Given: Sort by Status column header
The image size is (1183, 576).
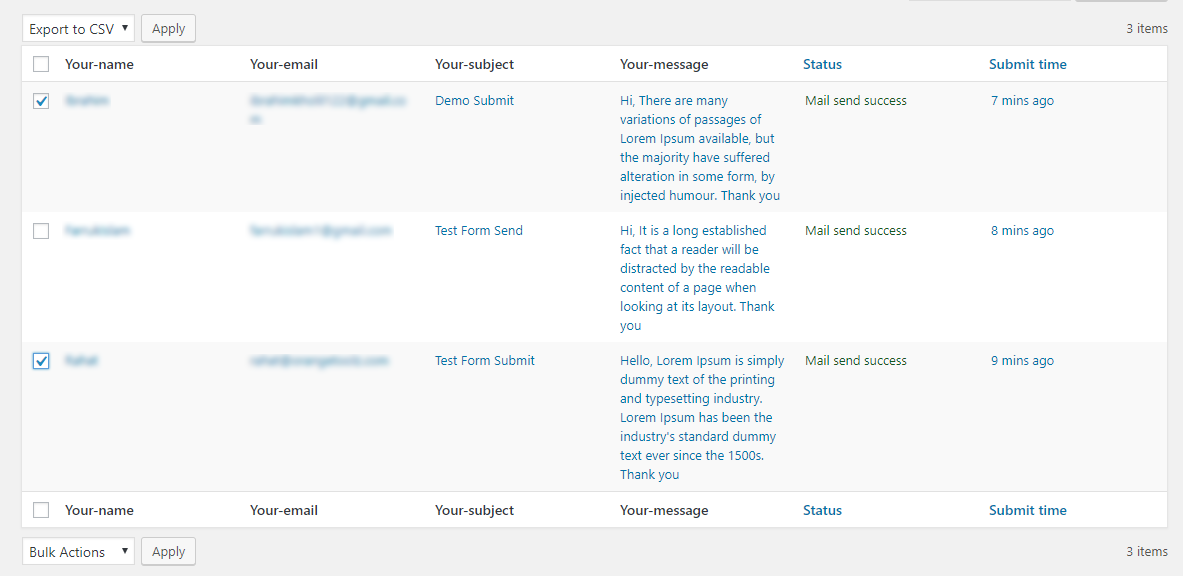Looking at the screenshot, I should [822, 64].
